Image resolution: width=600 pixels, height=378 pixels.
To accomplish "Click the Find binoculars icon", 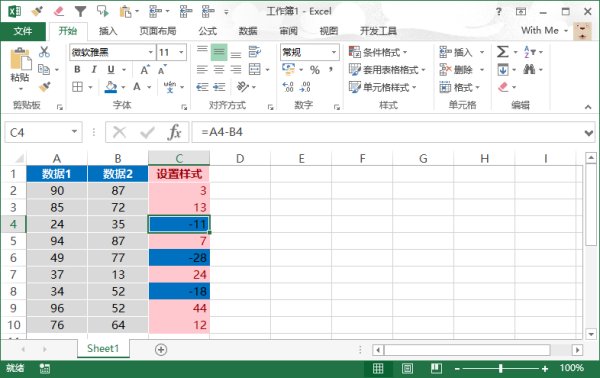I will point(529,69).
